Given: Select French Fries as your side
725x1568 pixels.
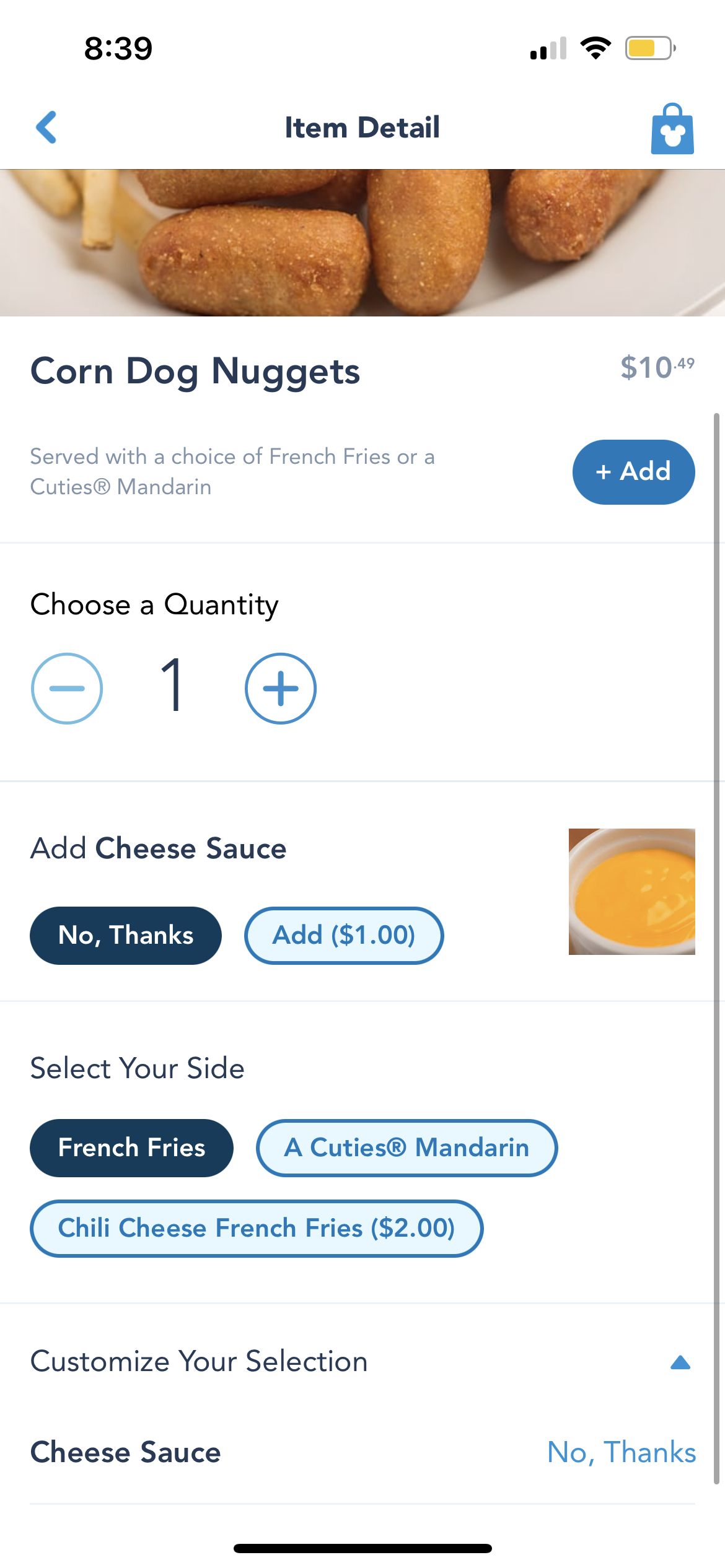Looking at the screenshot, I should (131, 1148).
